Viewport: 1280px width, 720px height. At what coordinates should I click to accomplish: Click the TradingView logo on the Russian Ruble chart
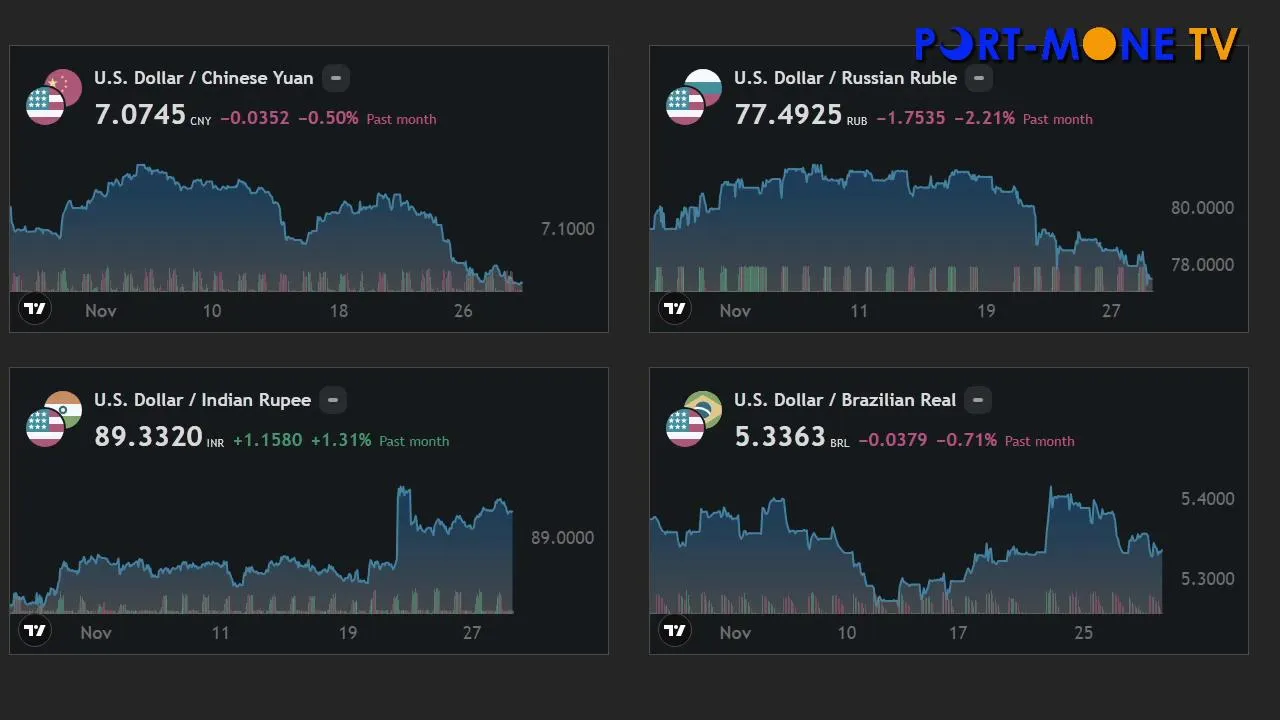675,308
